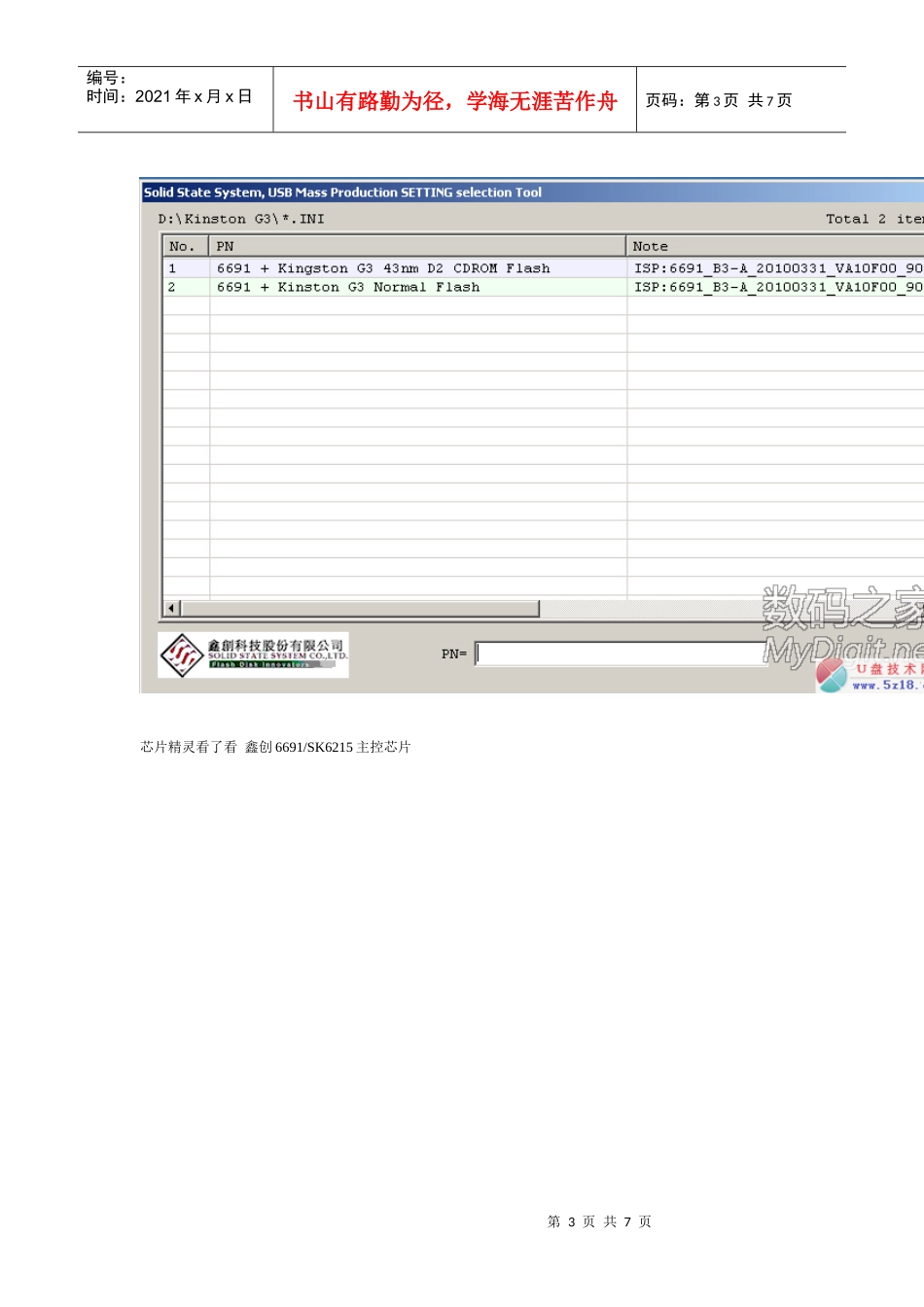Select row '6691 + Kinston G3 Normal Flash'
Screen dimensions: 924x1307
pyautogui.click(x=543, y=287)
